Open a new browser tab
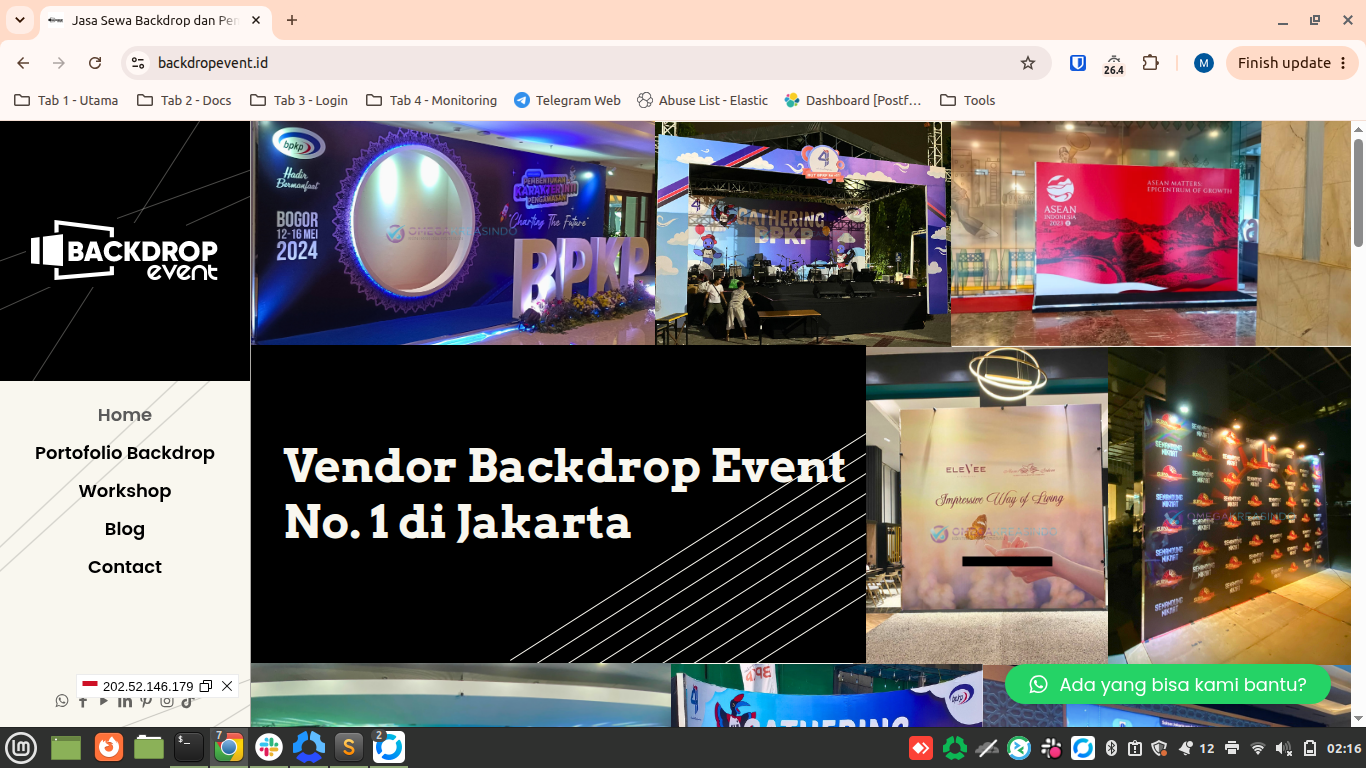1366x768 pixels. tap(292, 20)
